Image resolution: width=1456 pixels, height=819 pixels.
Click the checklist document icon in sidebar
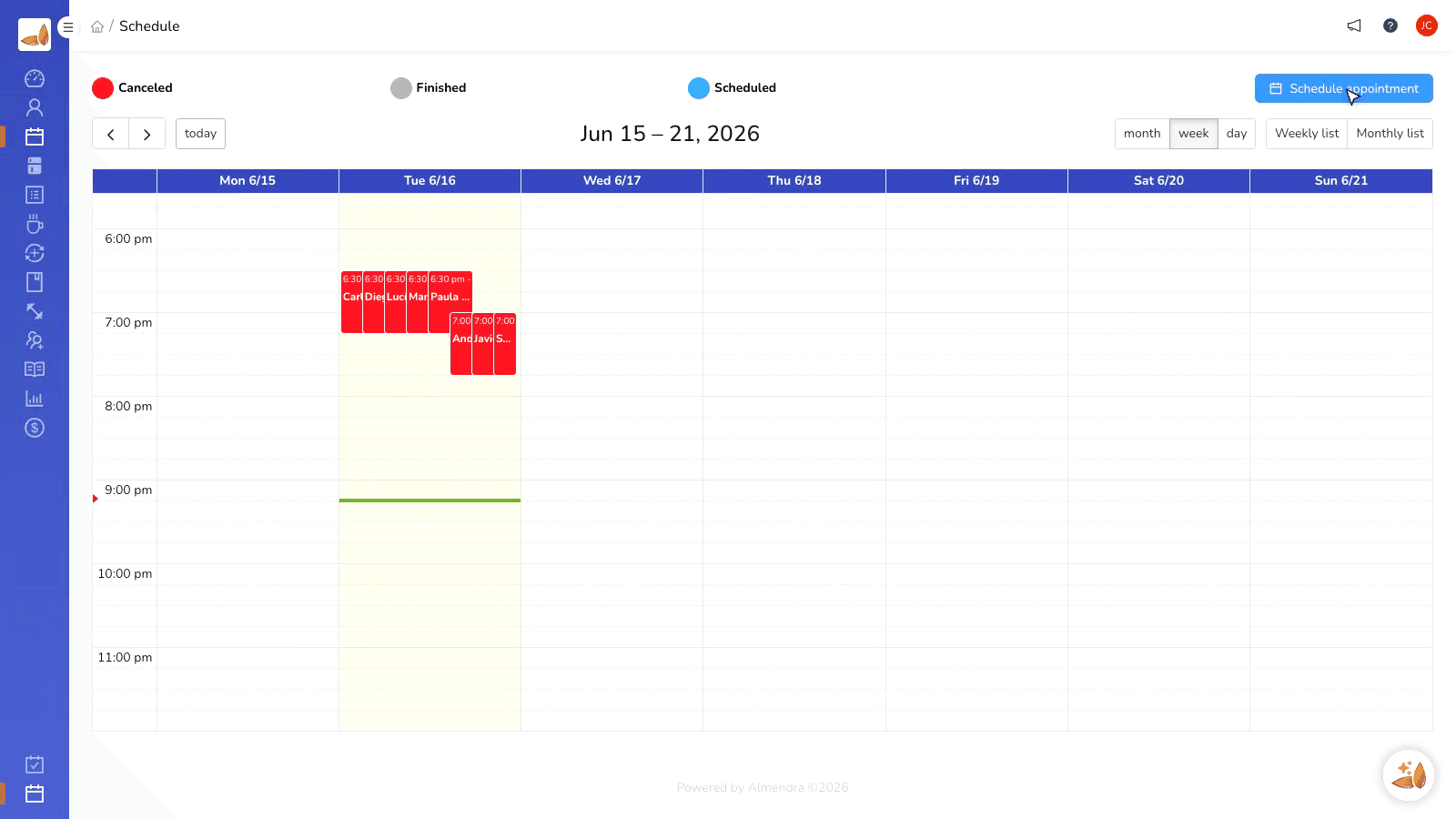click(x=35, y=195)
